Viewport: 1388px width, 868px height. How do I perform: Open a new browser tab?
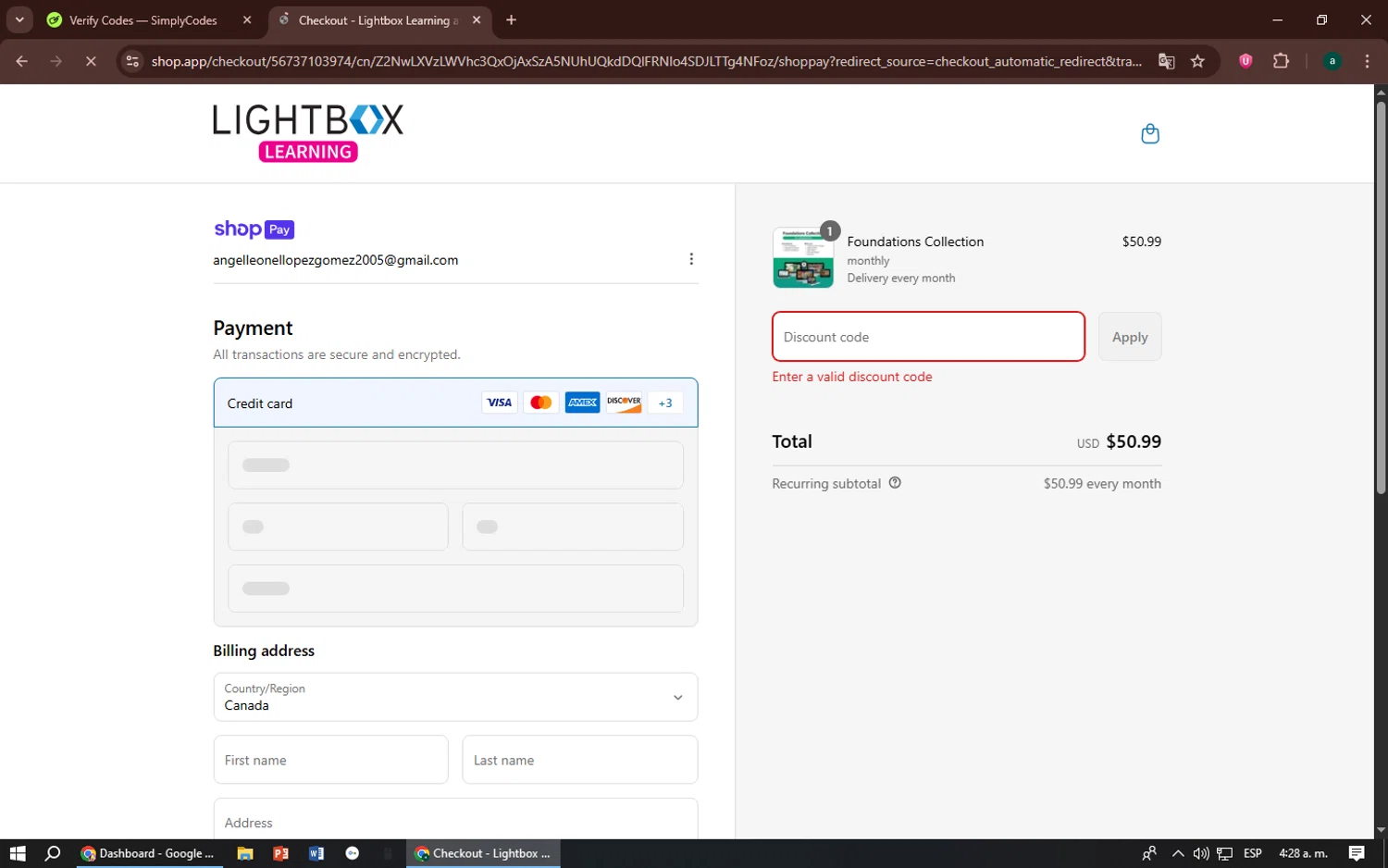tap(511, 19)
